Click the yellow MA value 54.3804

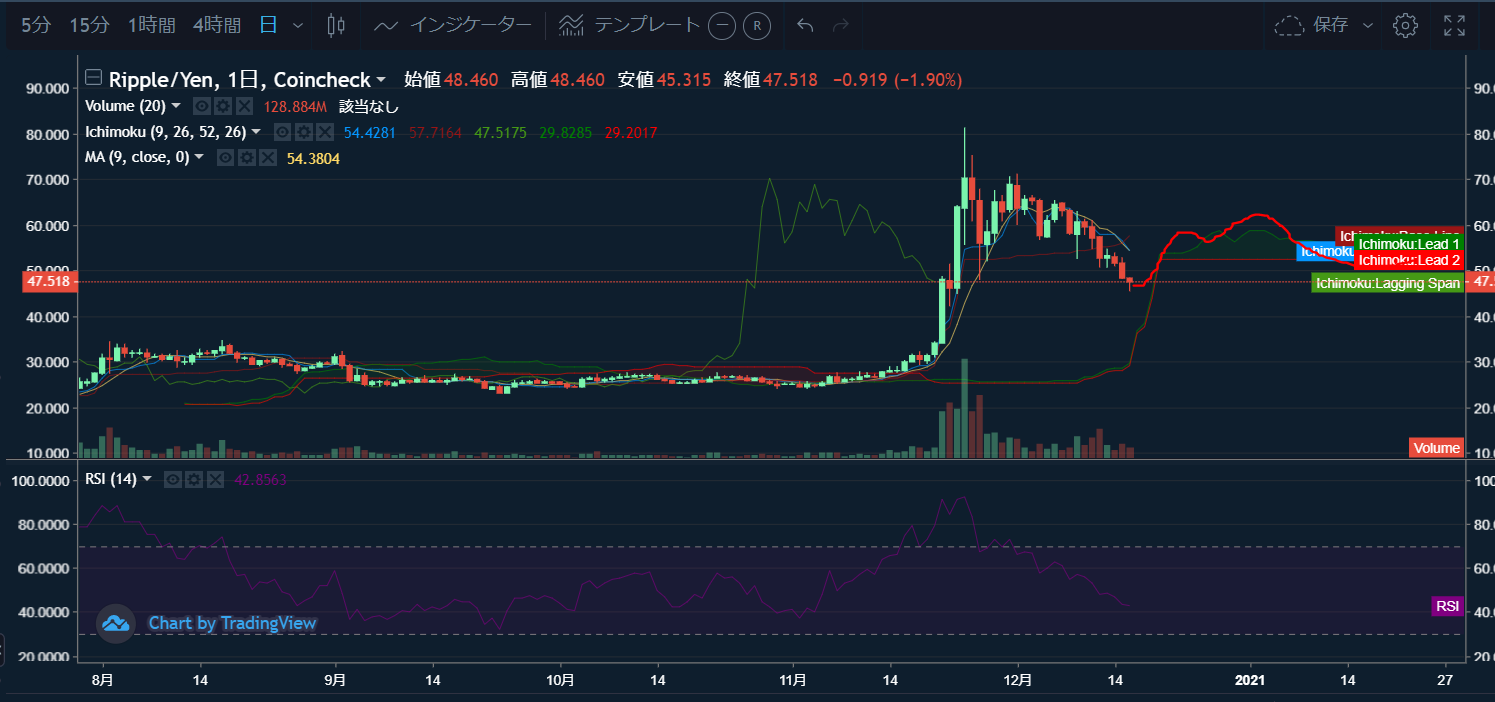pos(313,158)
